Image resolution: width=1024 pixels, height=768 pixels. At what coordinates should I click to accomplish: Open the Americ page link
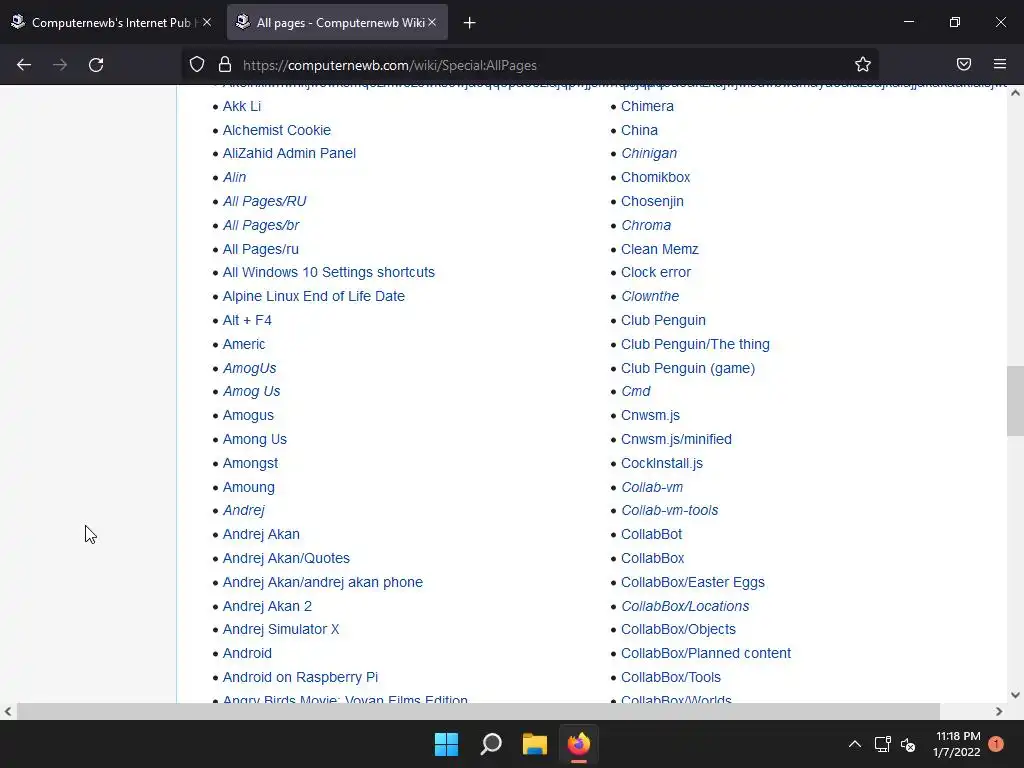(x=244, y=344)
